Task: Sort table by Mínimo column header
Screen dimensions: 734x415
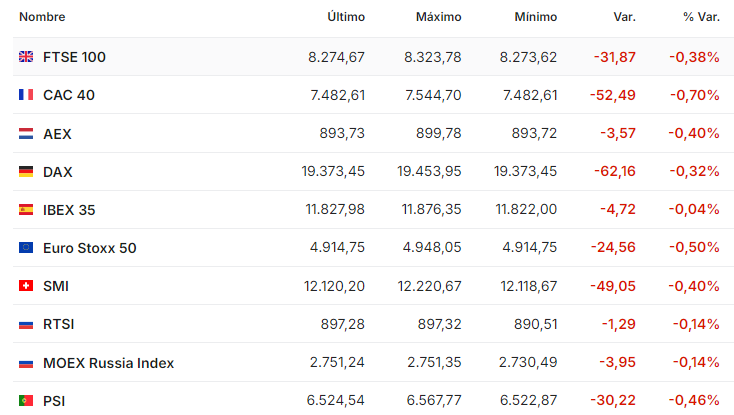Action: (536, 17)
